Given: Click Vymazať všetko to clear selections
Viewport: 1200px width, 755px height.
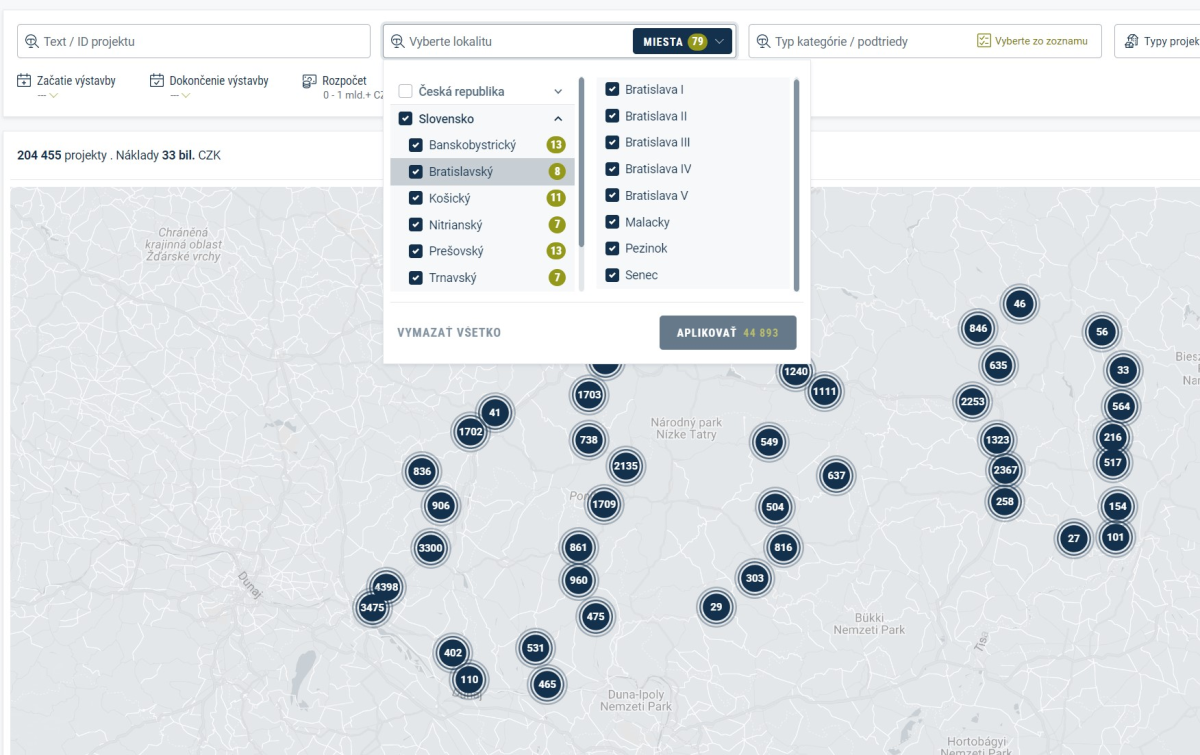Looking at the screenshot, I should coord(449,333).
